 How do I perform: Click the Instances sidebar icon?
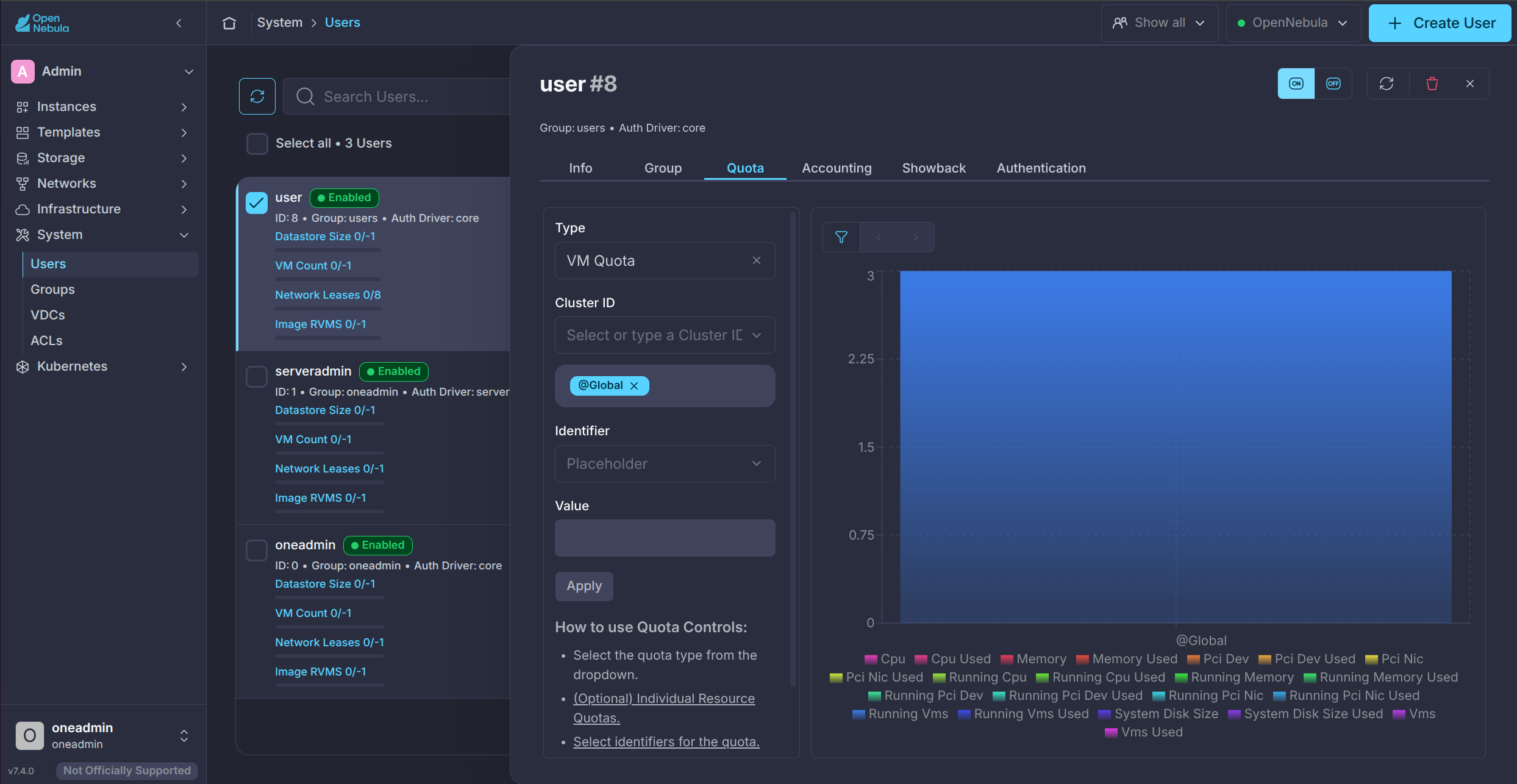tap(23, 107)
